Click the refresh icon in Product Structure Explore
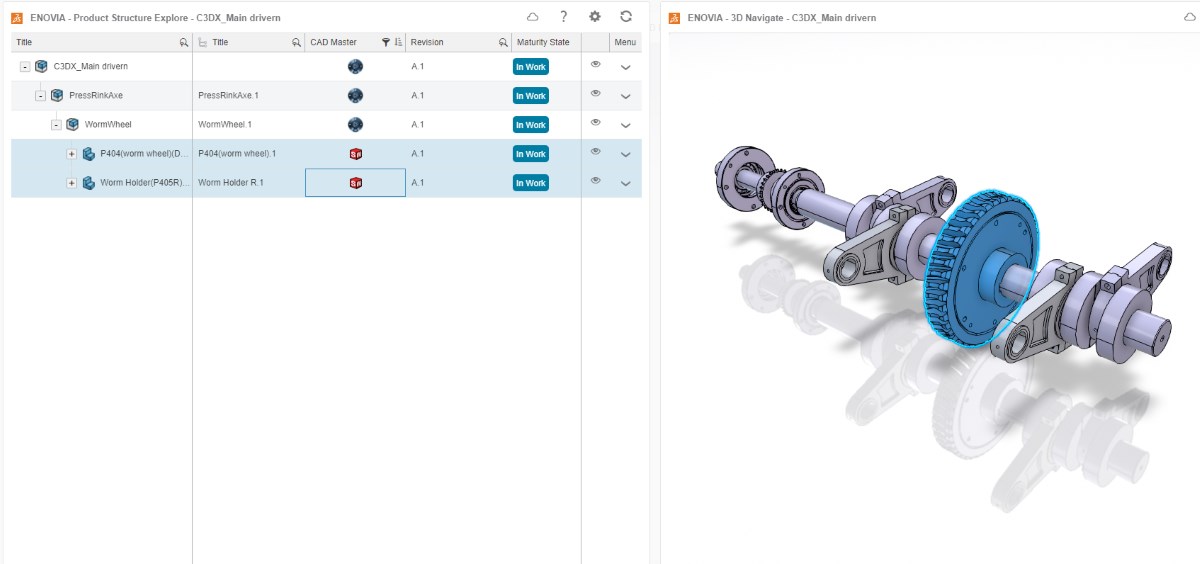 626,17
